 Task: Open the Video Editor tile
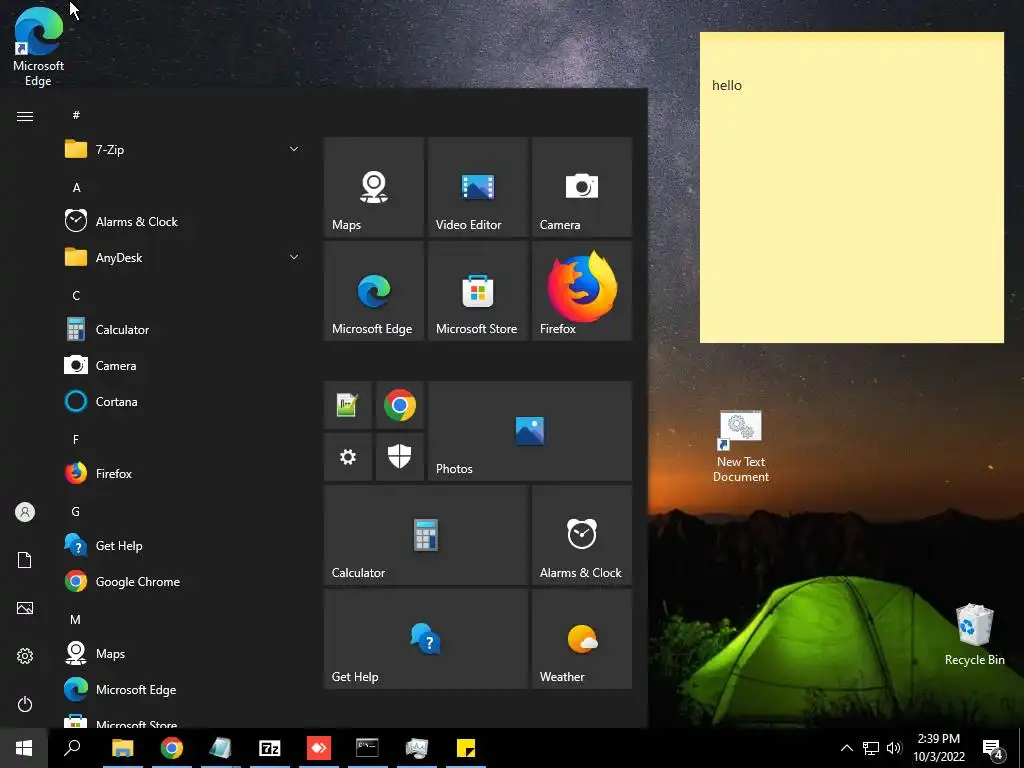477,187
